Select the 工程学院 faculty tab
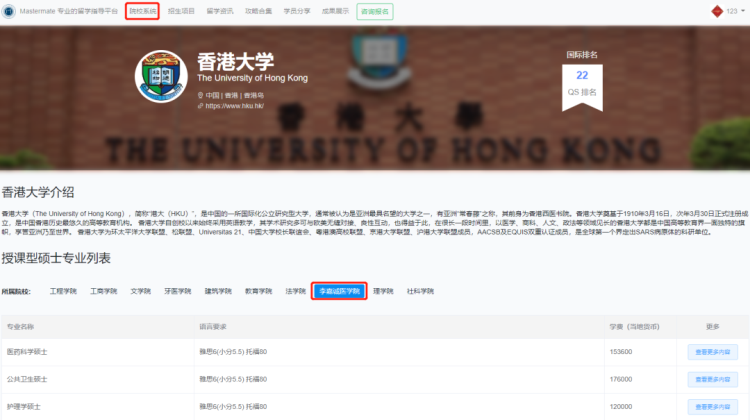Image resolution: width=750 pixels, height=420 pixels. pyautogui.click(x=62, y=291)
